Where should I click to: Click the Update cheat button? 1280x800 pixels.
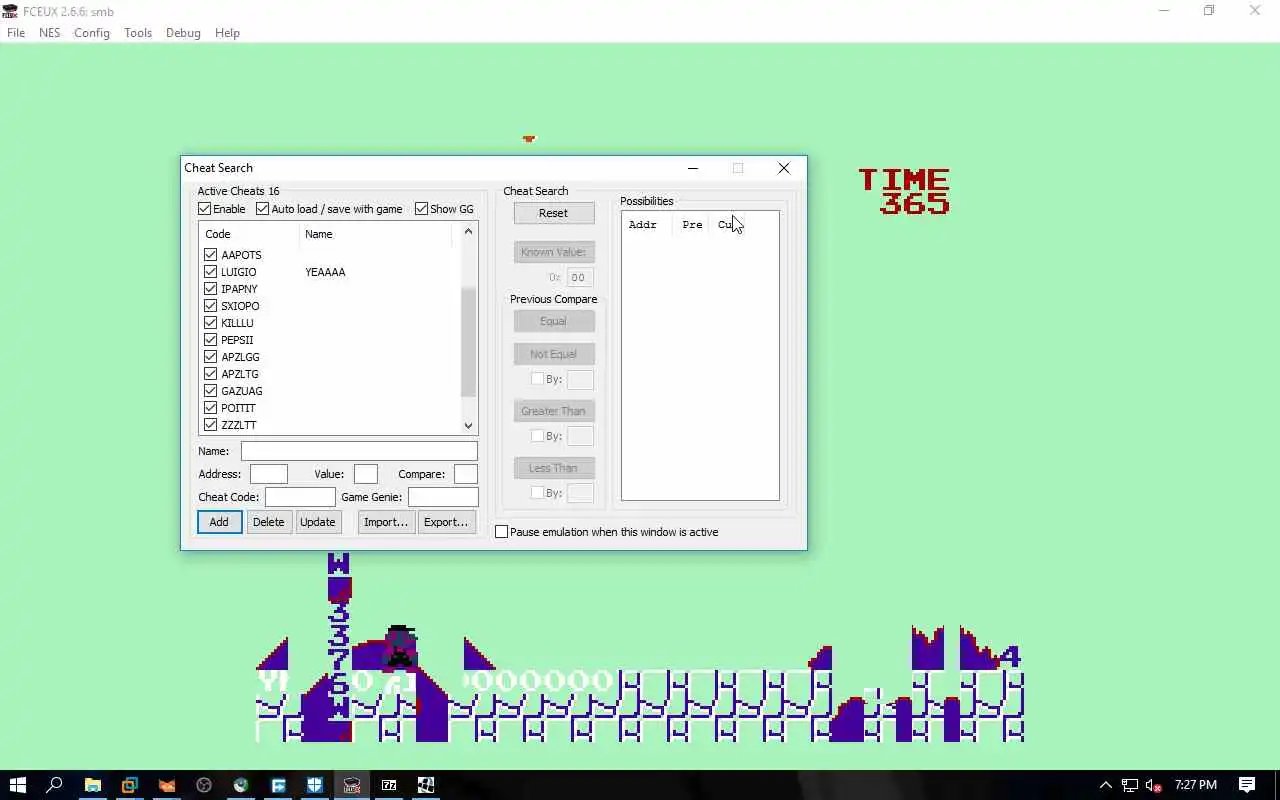pyautogui.click(x=318, y=522)
